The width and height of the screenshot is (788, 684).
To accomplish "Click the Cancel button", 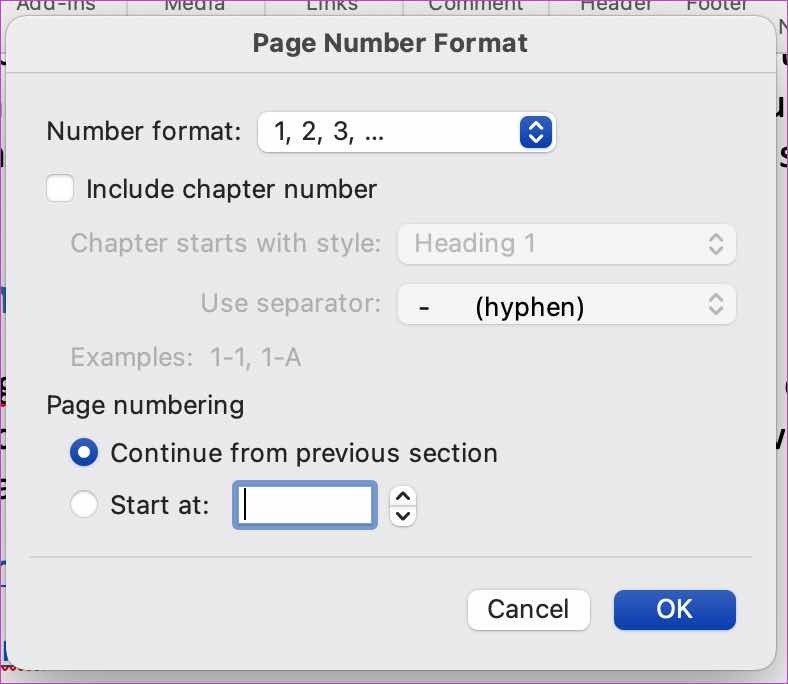I will coord(528,610).
